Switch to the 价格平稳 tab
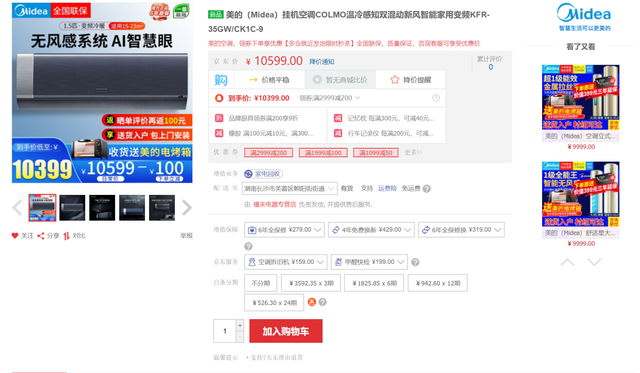The width and height of the screenshot is (640, 373). point(269,80)
